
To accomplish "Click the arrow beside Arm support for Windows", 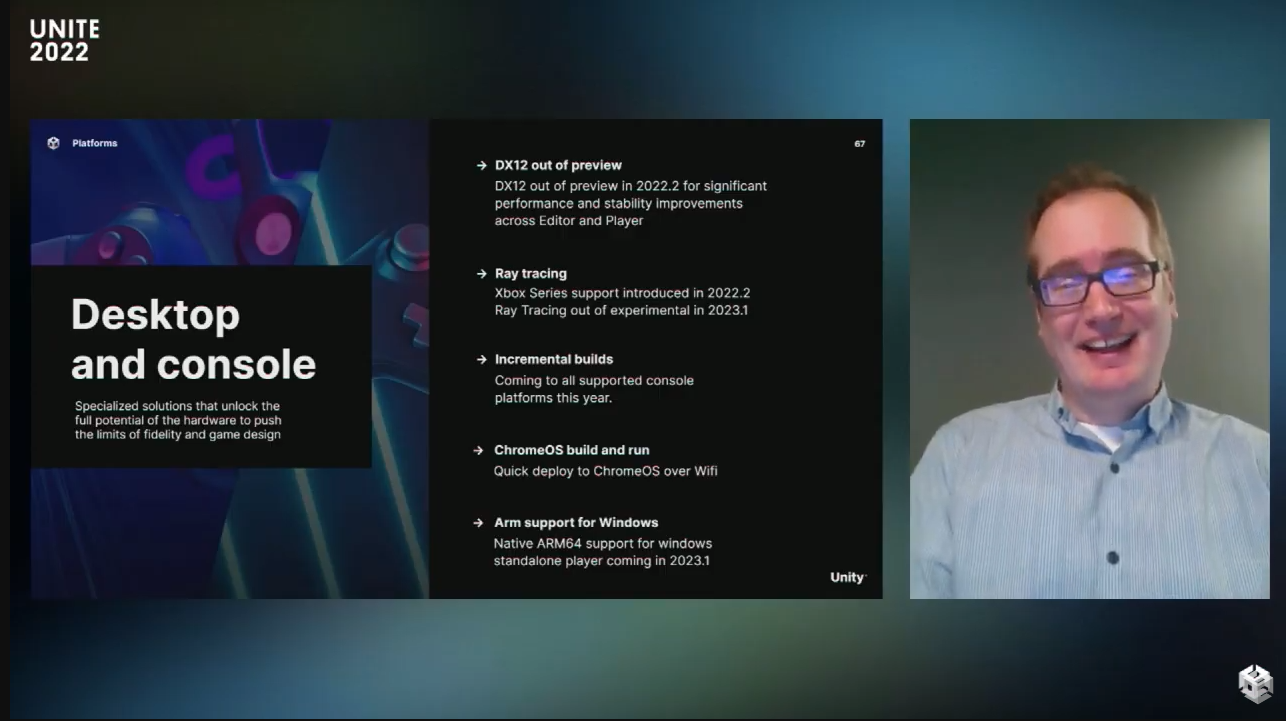I will [480, 523].
